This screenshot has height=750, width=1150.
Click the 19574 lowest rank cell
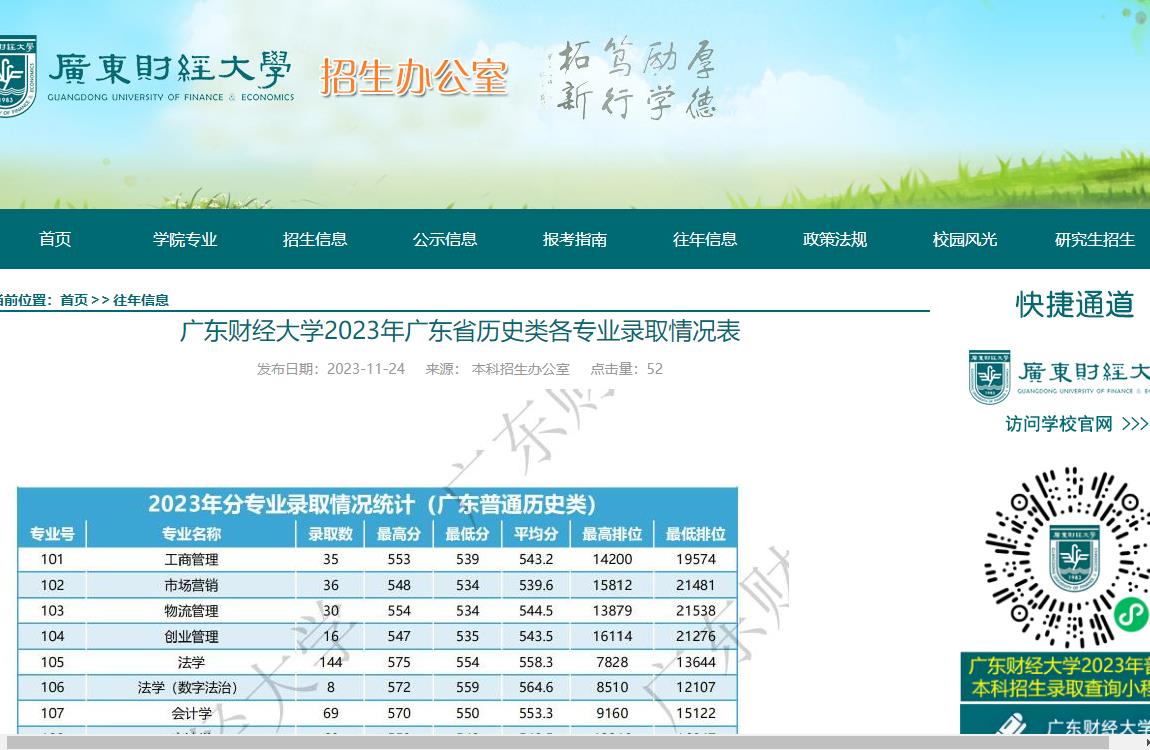pos(695,559)
